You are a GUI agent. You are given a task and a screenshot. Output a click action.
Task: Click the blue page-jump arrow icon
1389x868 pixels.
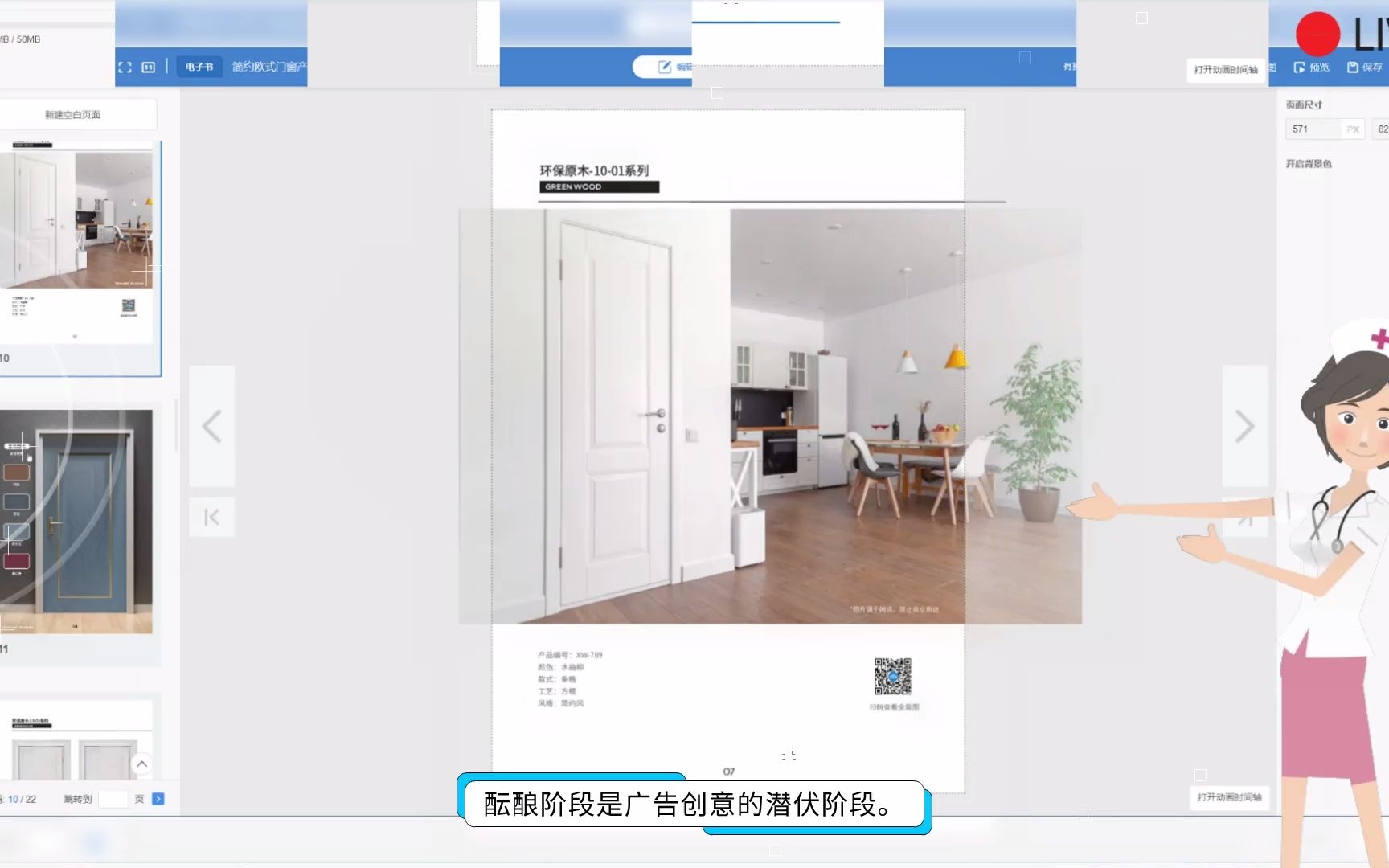click(158, 799)
